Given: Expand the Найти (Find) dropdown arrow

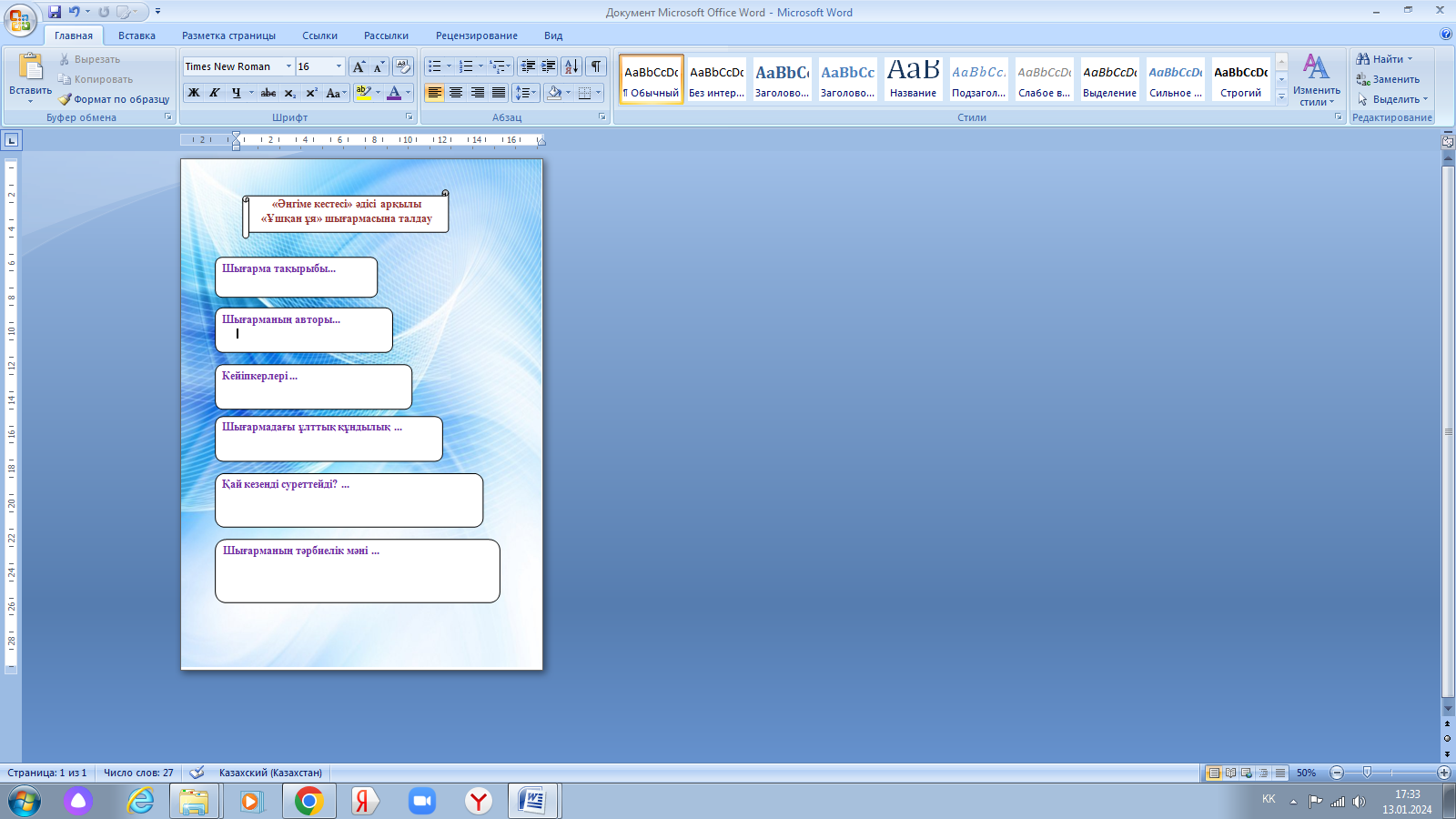Looking at the screenshot, I should (x=1410, y=59).
